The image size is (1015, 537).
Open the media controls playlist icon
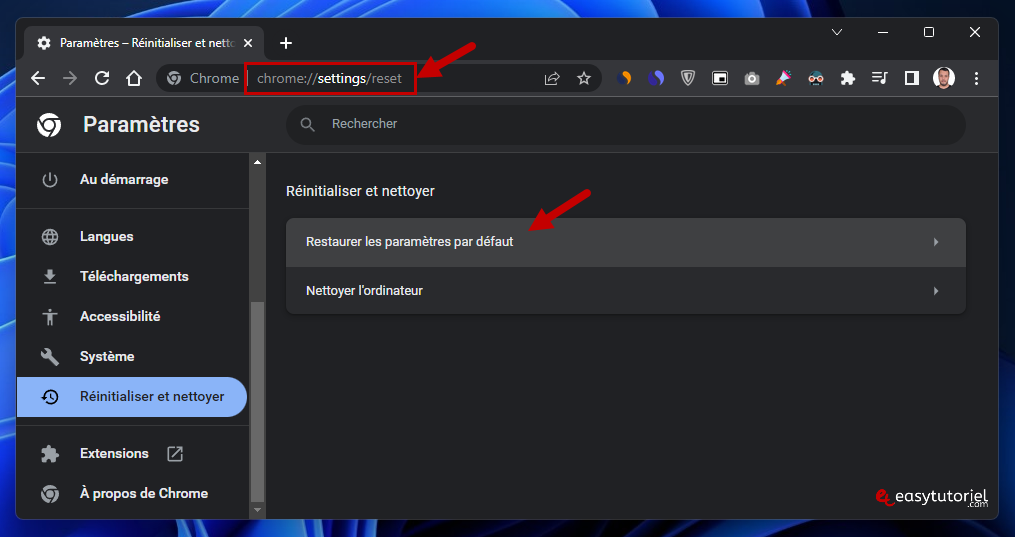[x=879, y=78]
